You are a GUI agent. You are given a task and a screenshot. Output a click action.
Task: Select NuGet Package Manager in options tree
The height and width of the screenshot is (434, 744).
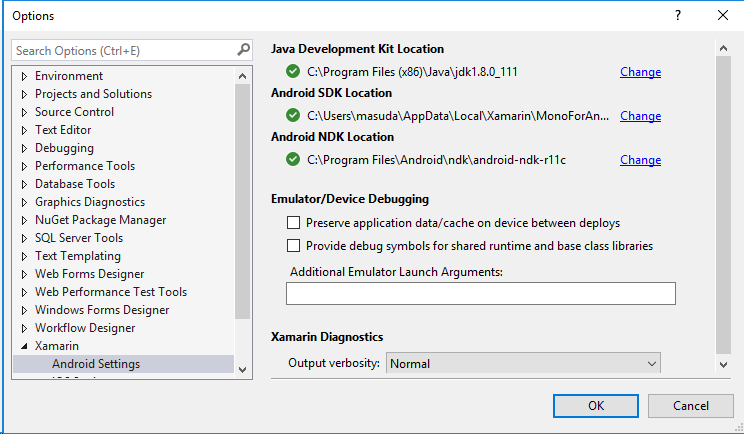click(100, 220)
